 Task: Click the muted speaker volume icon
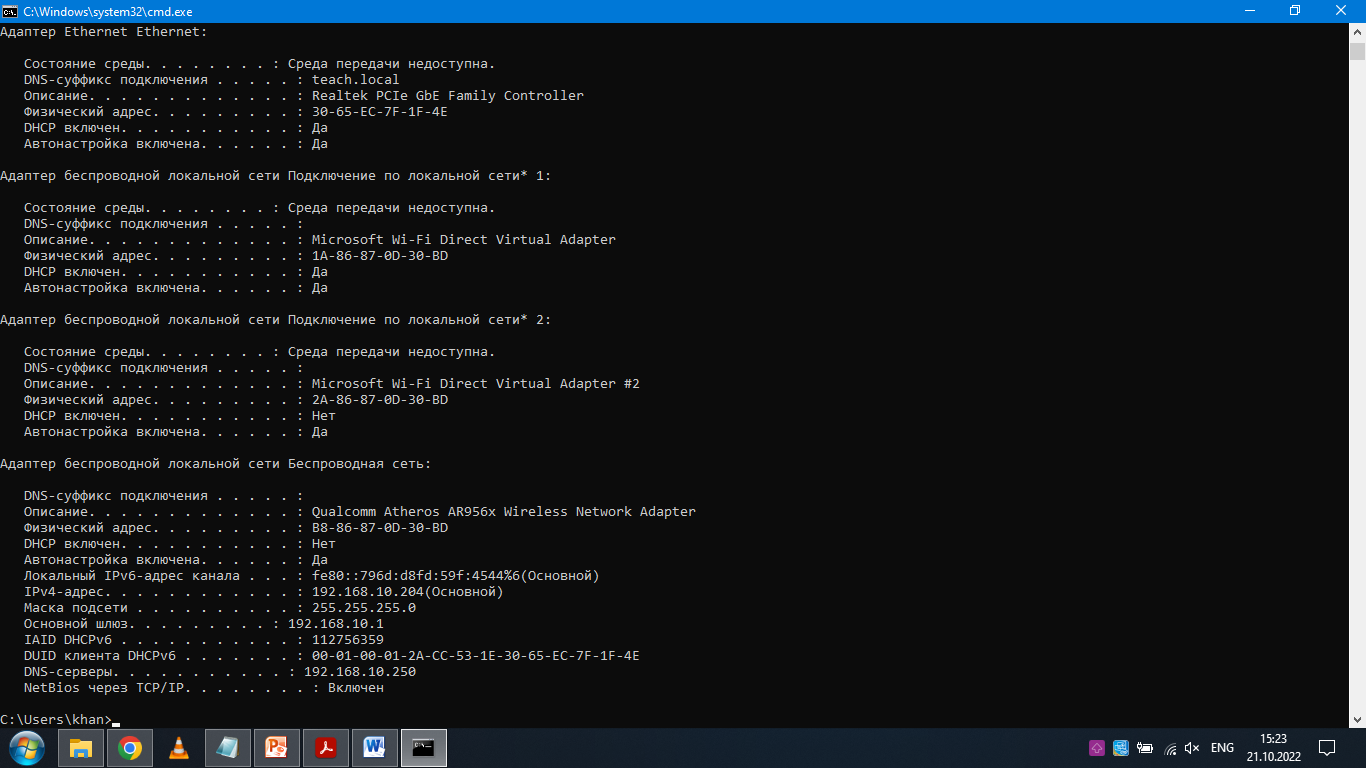[1192, 748]
